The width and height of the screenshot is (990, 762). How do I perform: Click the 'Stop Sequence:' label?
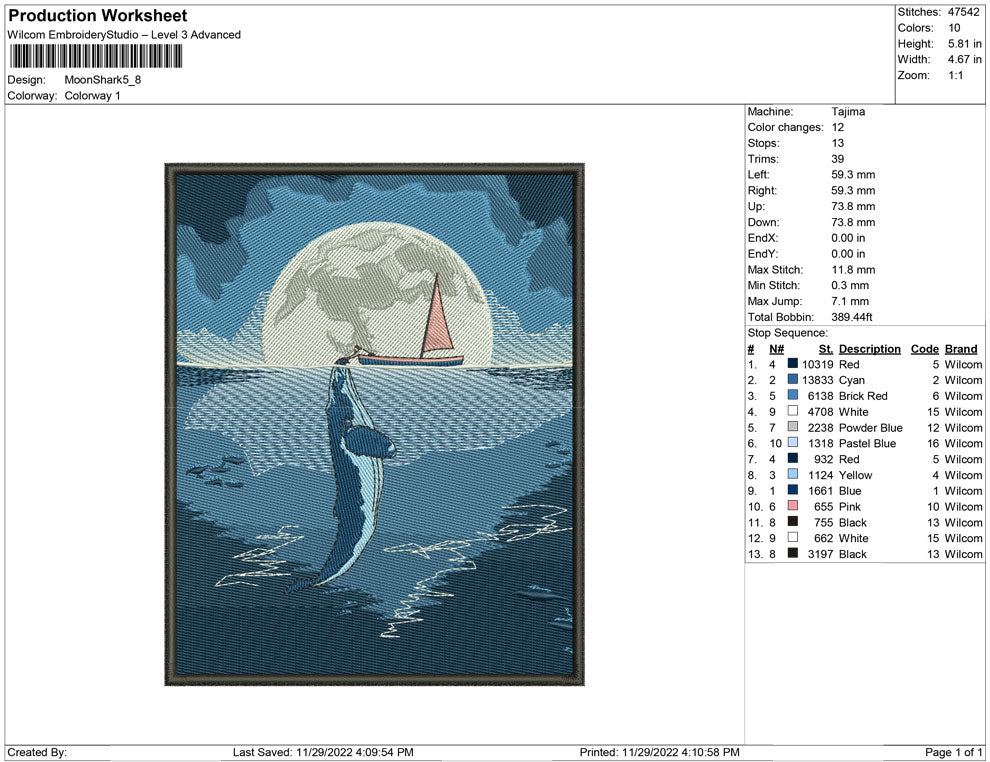[x=787, y=333]
